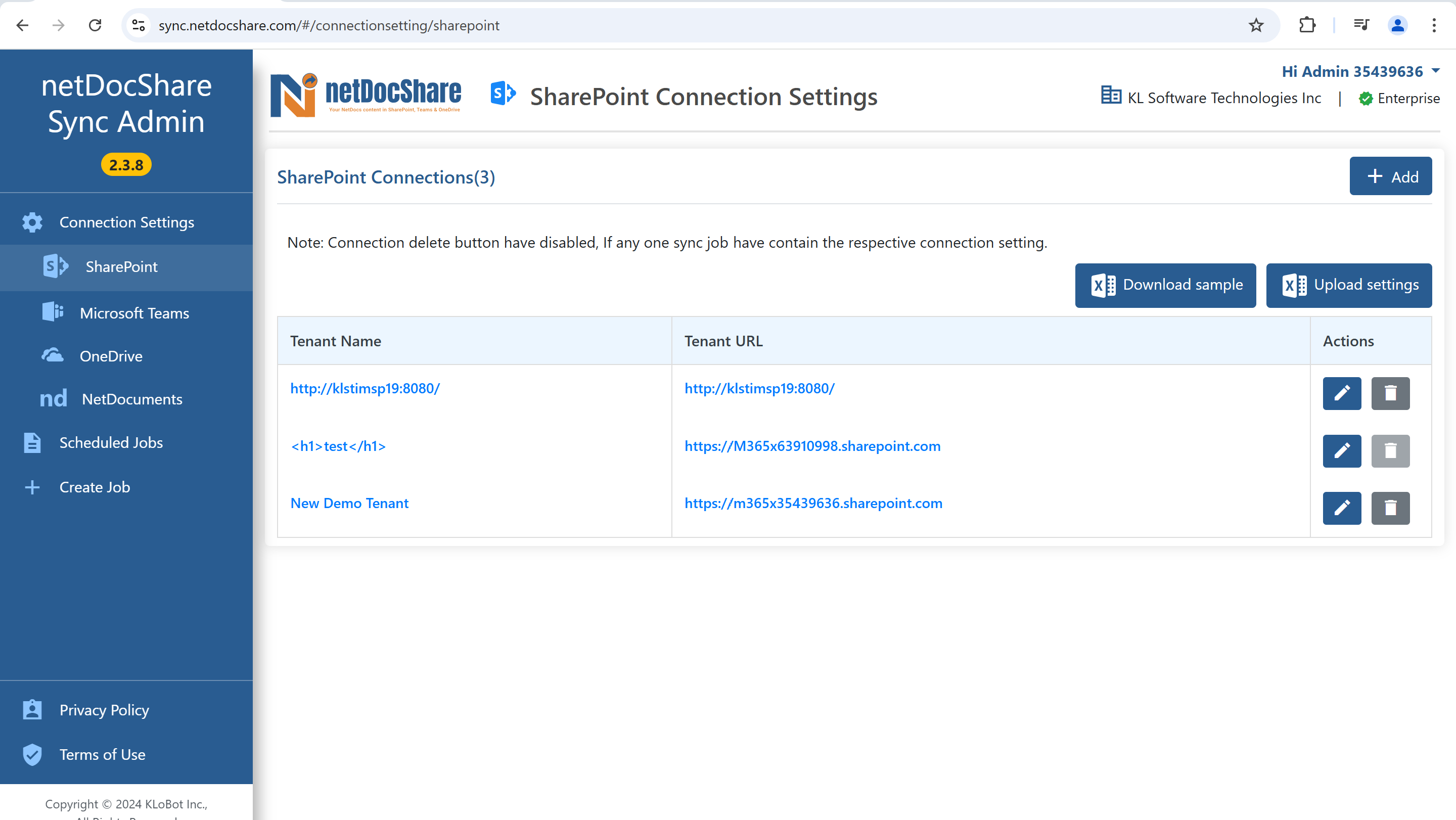The image size is (1456, 820).
Task: Edit the New Demo Tenant connection
Action: click(x=1342, y=508)
